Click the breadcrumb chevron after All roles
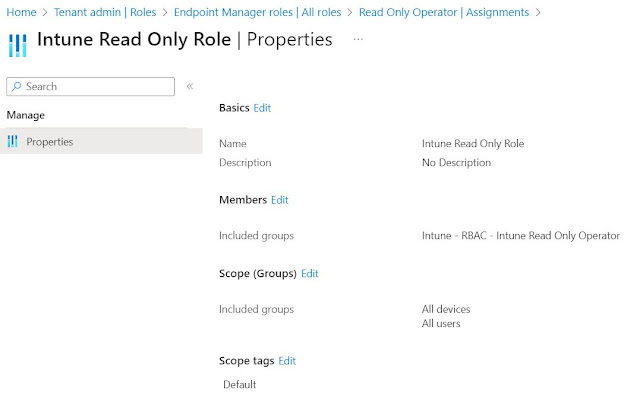640x412 pixels. point(350,13)
